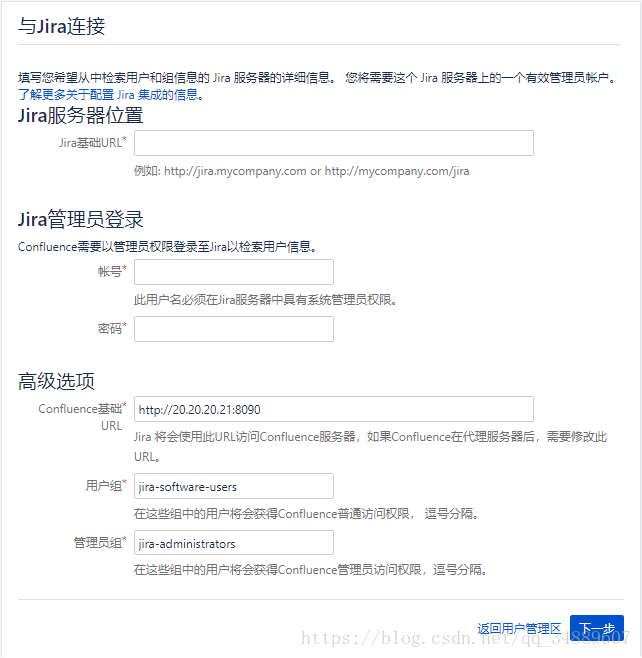Click the hint Jira 将会使用此URL访问Confluence服务器
The image size is (642, 658).
[371, 446]
